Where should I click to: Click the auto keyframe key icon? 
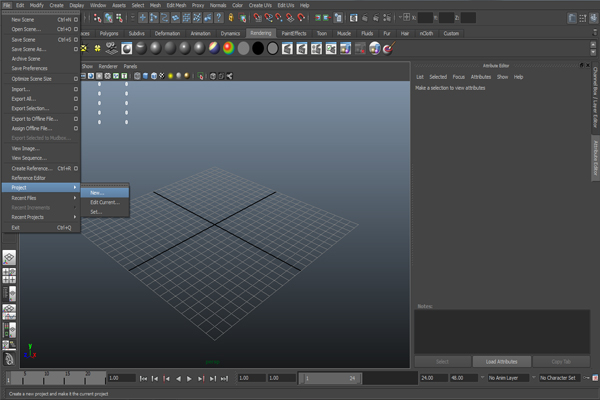[x=586, y=378]
